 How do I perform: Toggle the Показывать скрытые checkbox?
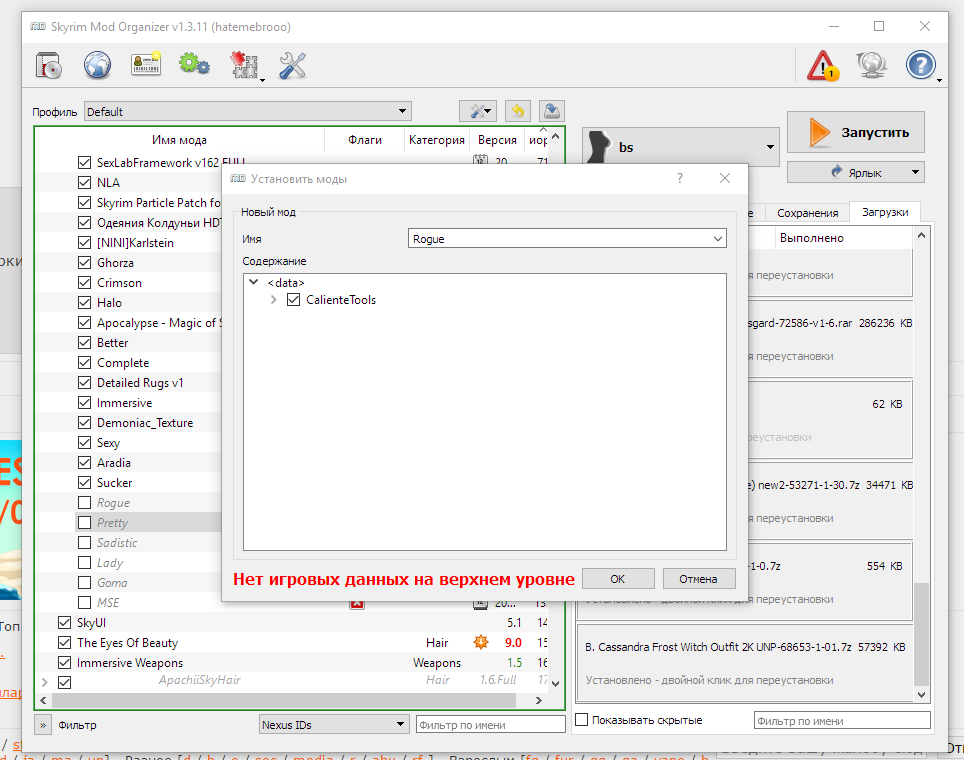[582, 719]
